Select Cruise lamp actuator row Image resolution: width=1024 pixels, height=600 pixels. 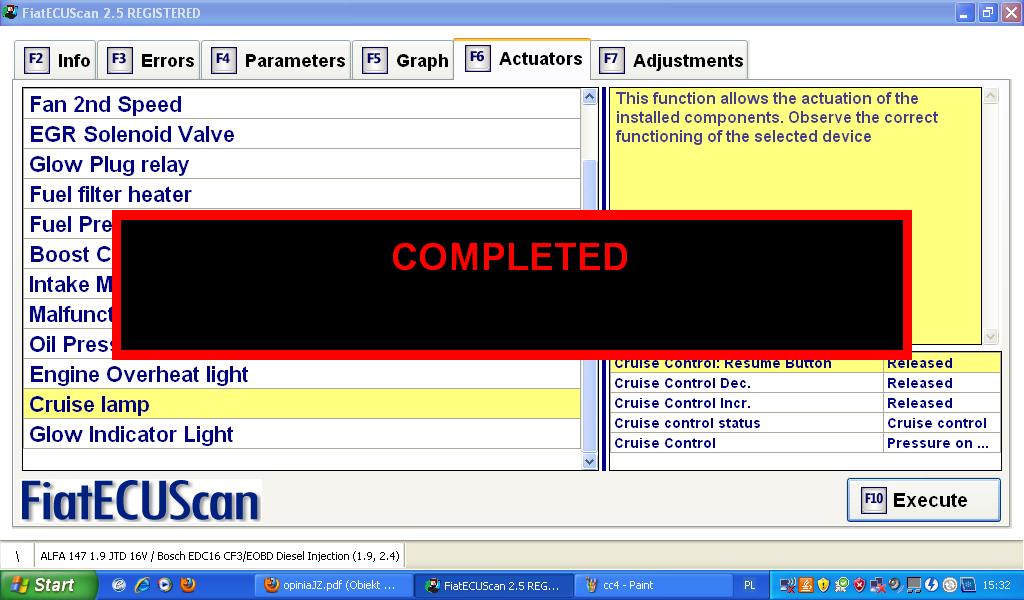tap(302, 405)
